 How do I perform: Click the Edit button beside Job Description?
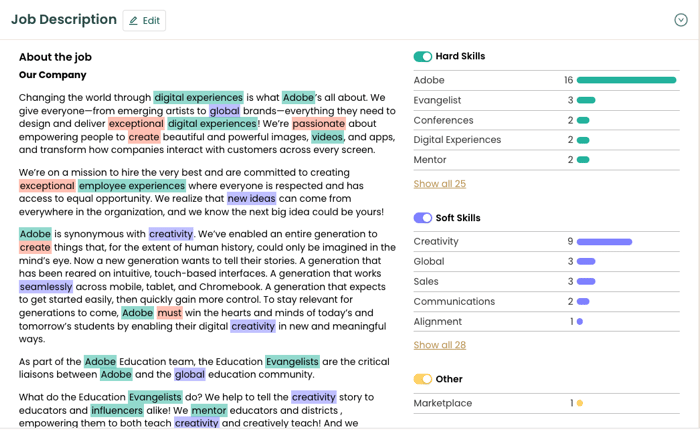click(144, 21)
